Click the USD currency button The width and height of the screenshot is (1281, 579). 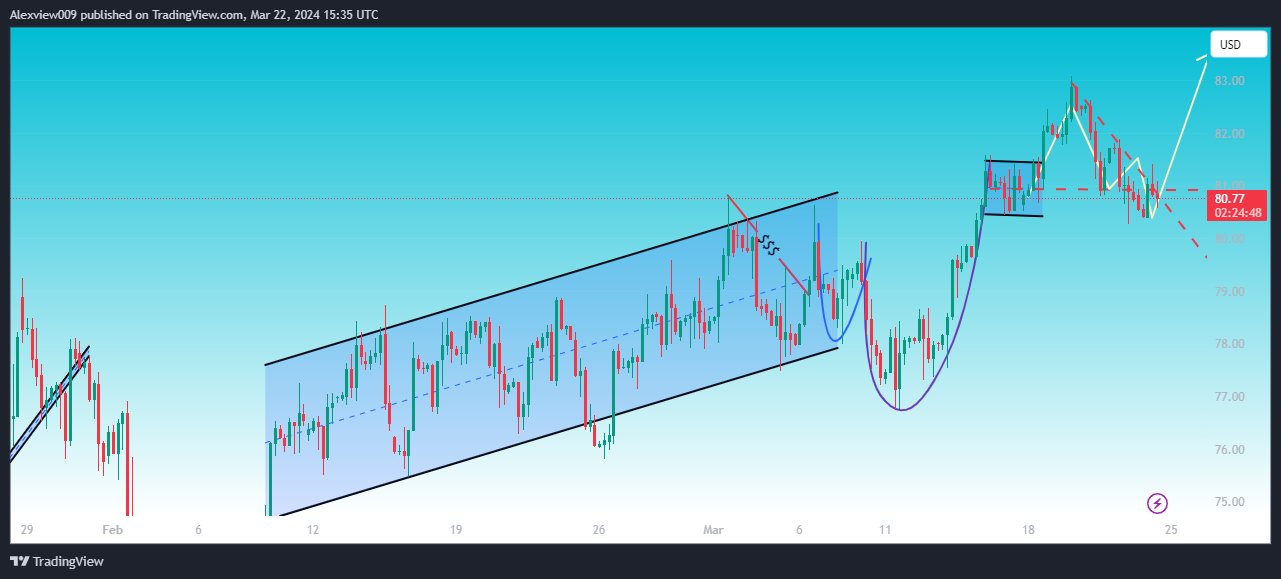1238,45
